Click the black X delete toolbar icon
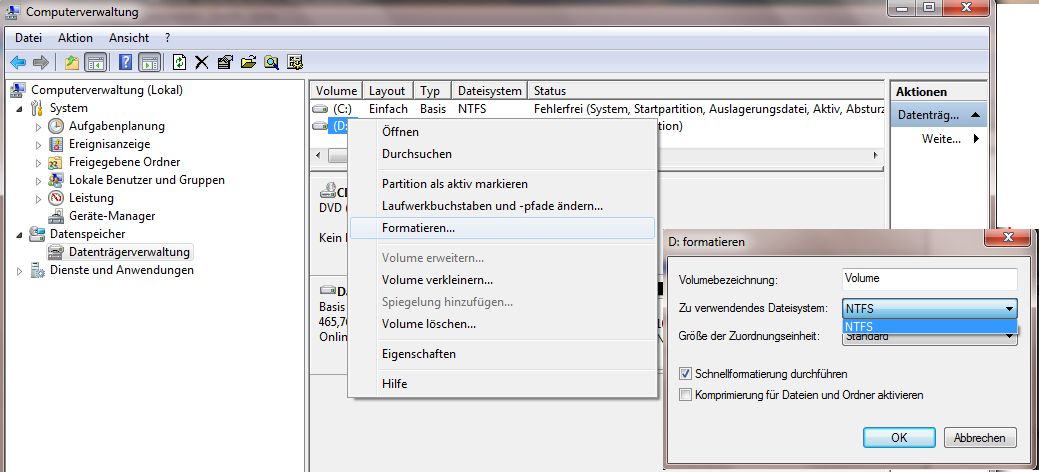This screenshot has height=472, width=1039. coord(201,62)
